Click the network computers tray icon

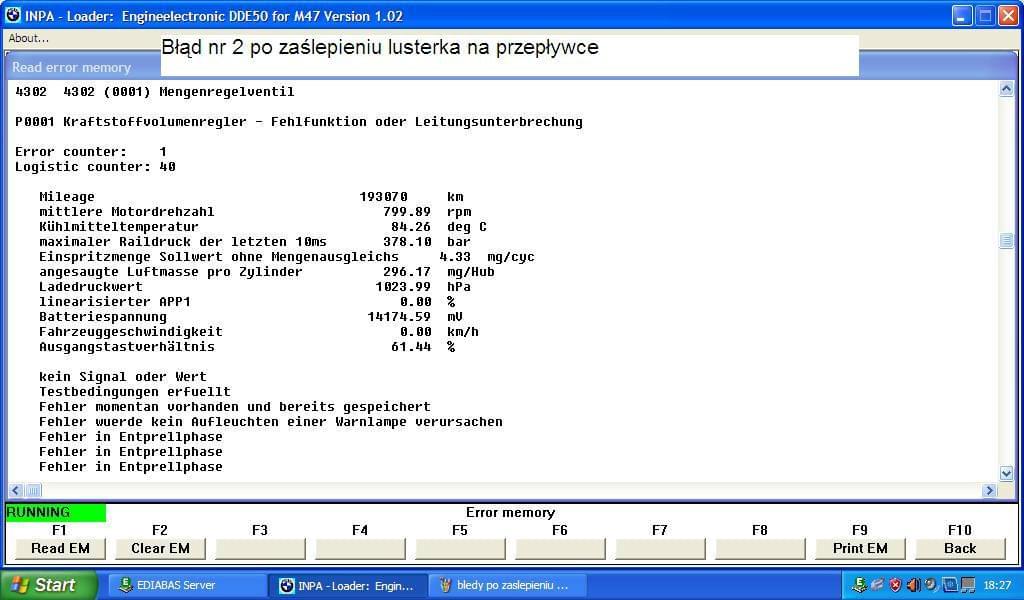click(x=967, y=585)
